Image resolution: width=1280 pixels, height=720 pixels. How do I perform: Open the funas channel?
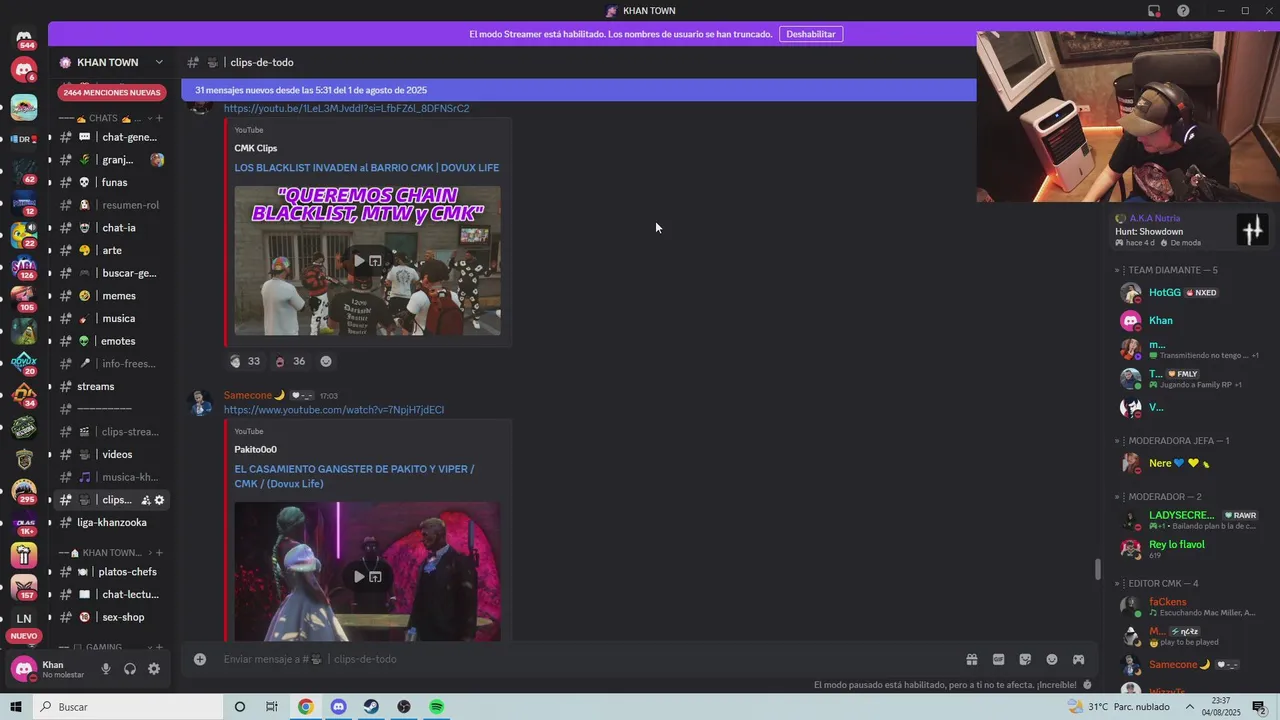(112, 182)
